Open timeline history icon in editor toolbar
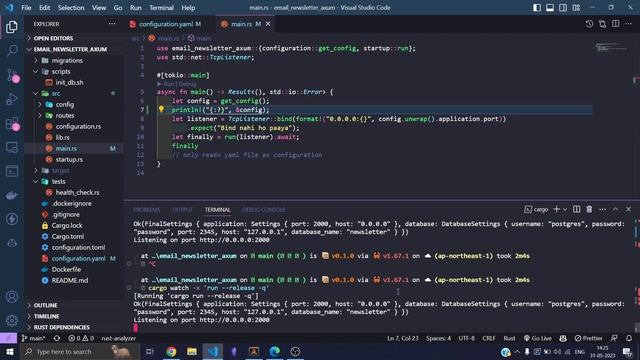Image resolution: width=640 pixels, height=360 pixels. (589, 24)
